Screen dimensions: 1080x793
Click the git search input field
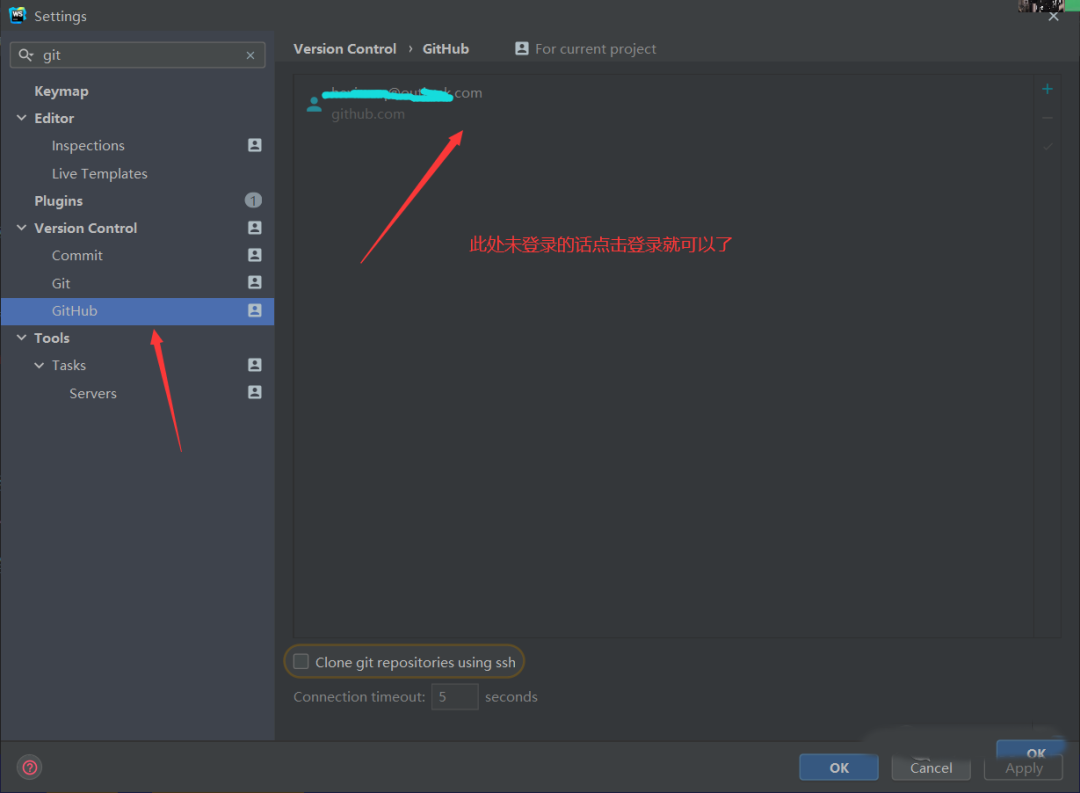tap(138, 55)
